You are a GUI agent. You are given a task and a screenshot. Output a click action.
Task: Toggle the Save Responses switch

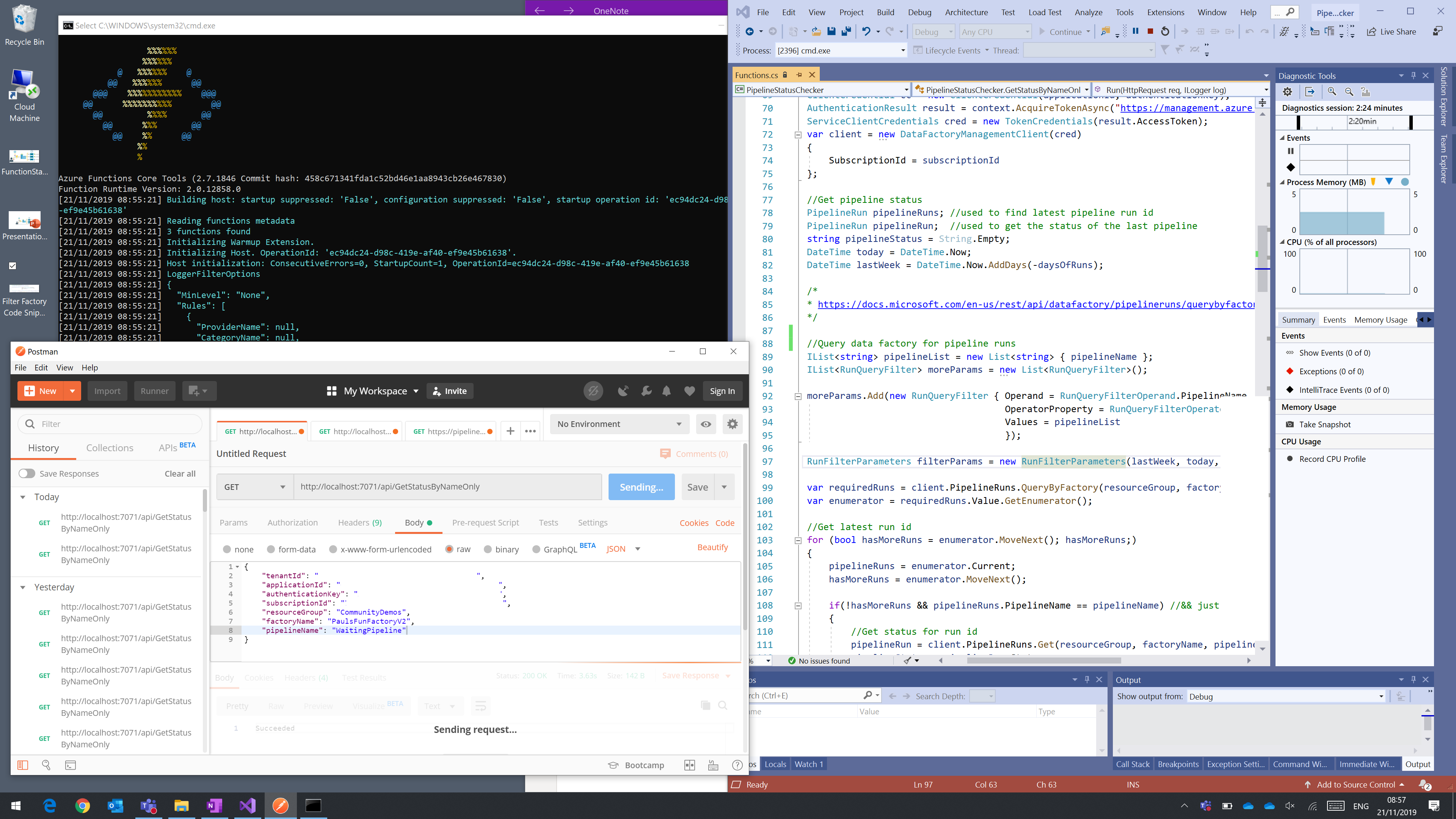click(x=27, y=474)
